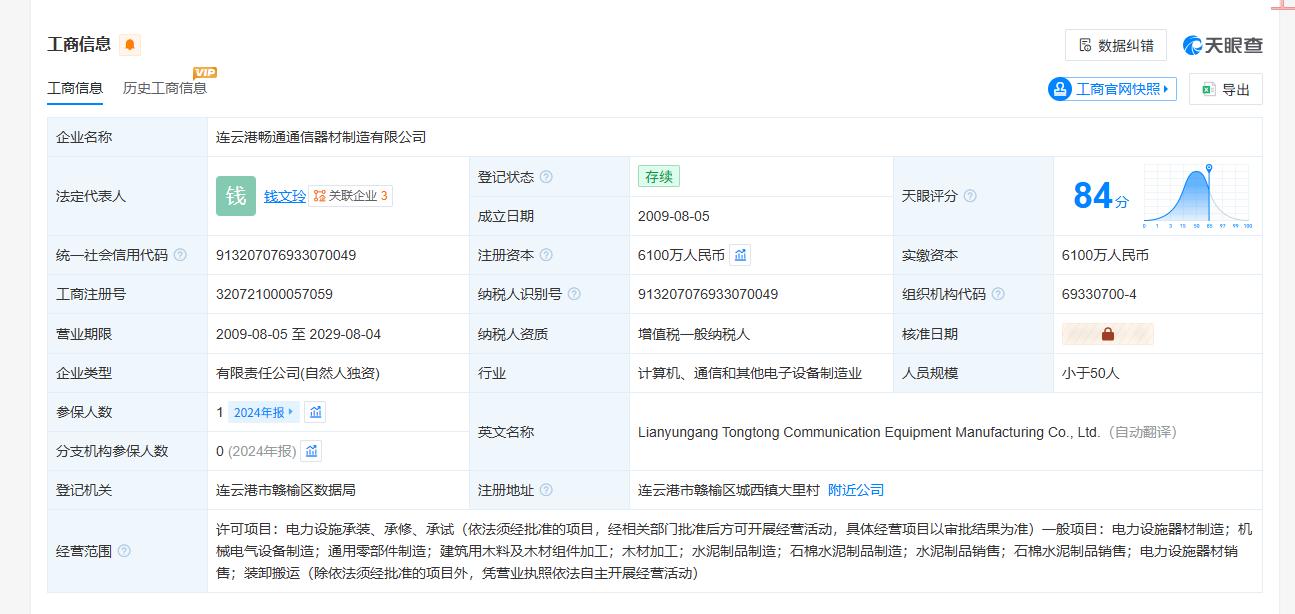Image resolution: width=1295 pixels, height=614 pixels.
Task: Open 附近公司 nearby companies link
Action: (856, 490)
